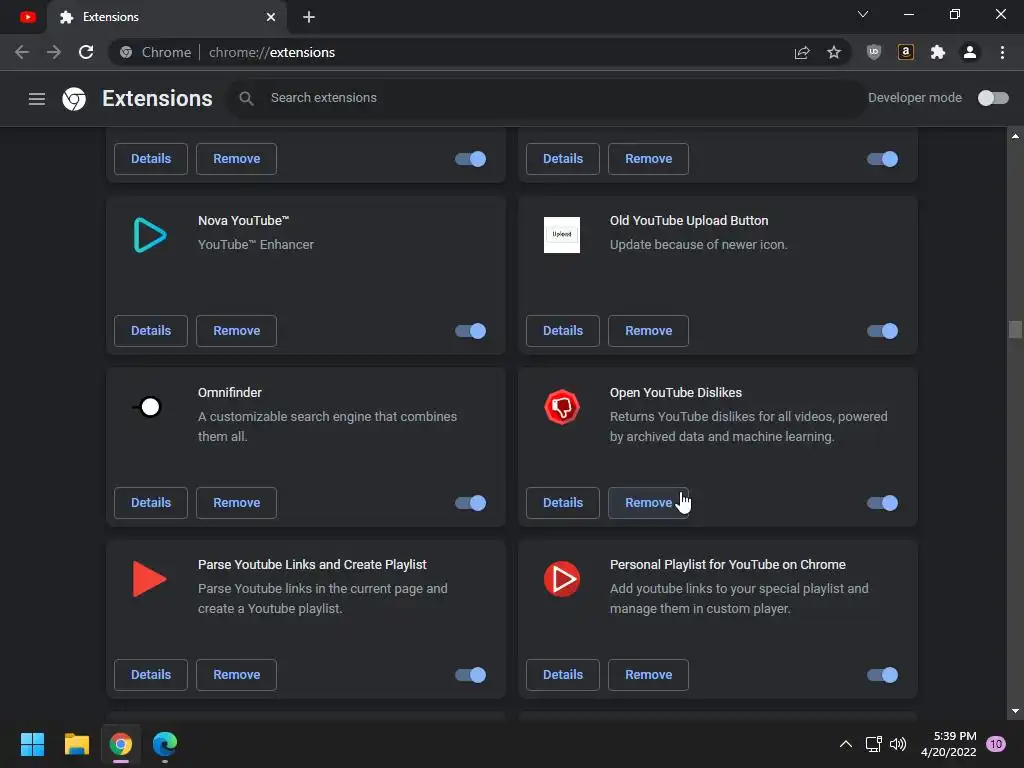Open the Windows Start menu

32,744
